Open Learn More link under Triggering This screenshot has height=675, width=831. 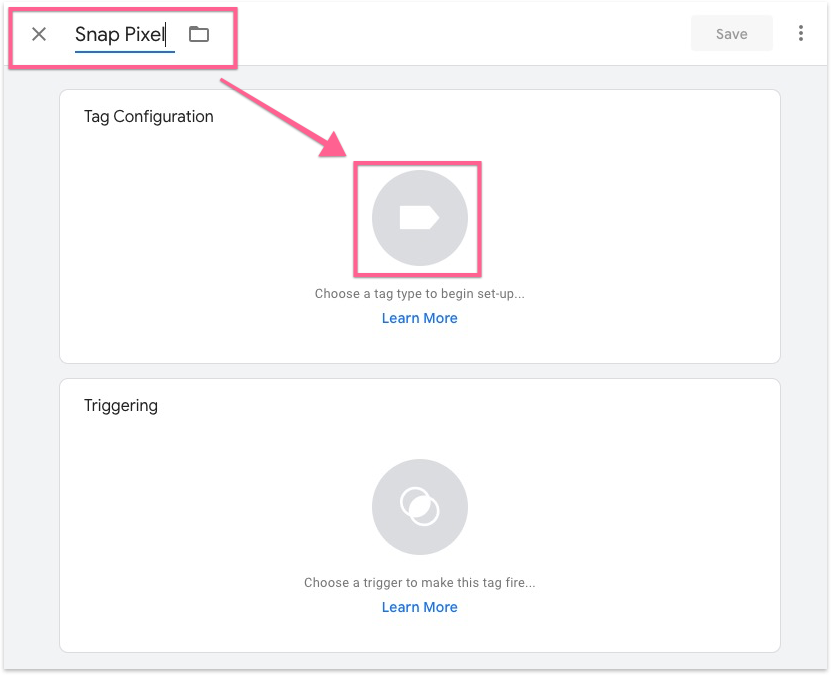[419, 607]
